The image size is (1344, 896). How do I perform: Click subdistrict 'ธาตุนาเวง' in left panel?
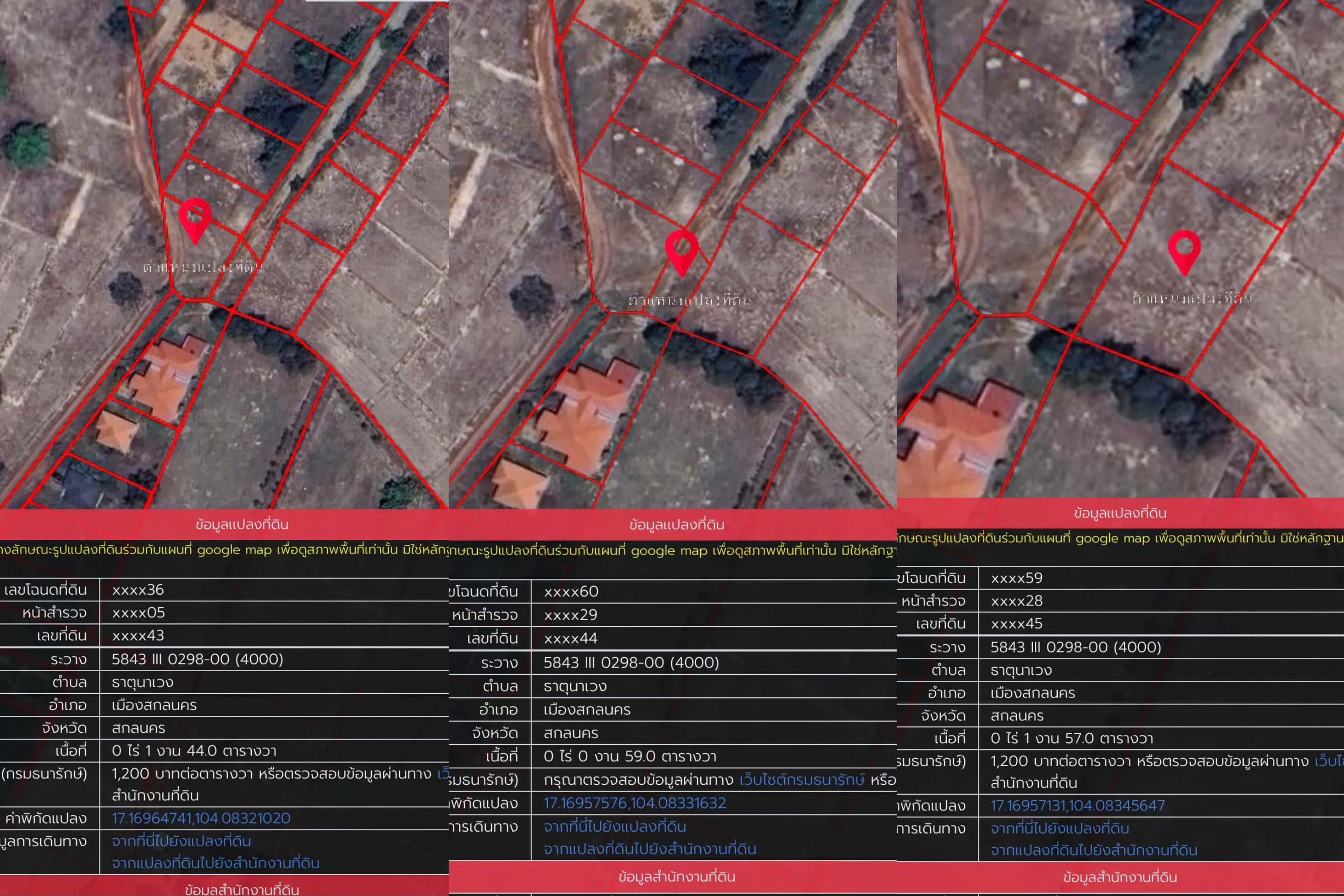click(x=142, y=682)
